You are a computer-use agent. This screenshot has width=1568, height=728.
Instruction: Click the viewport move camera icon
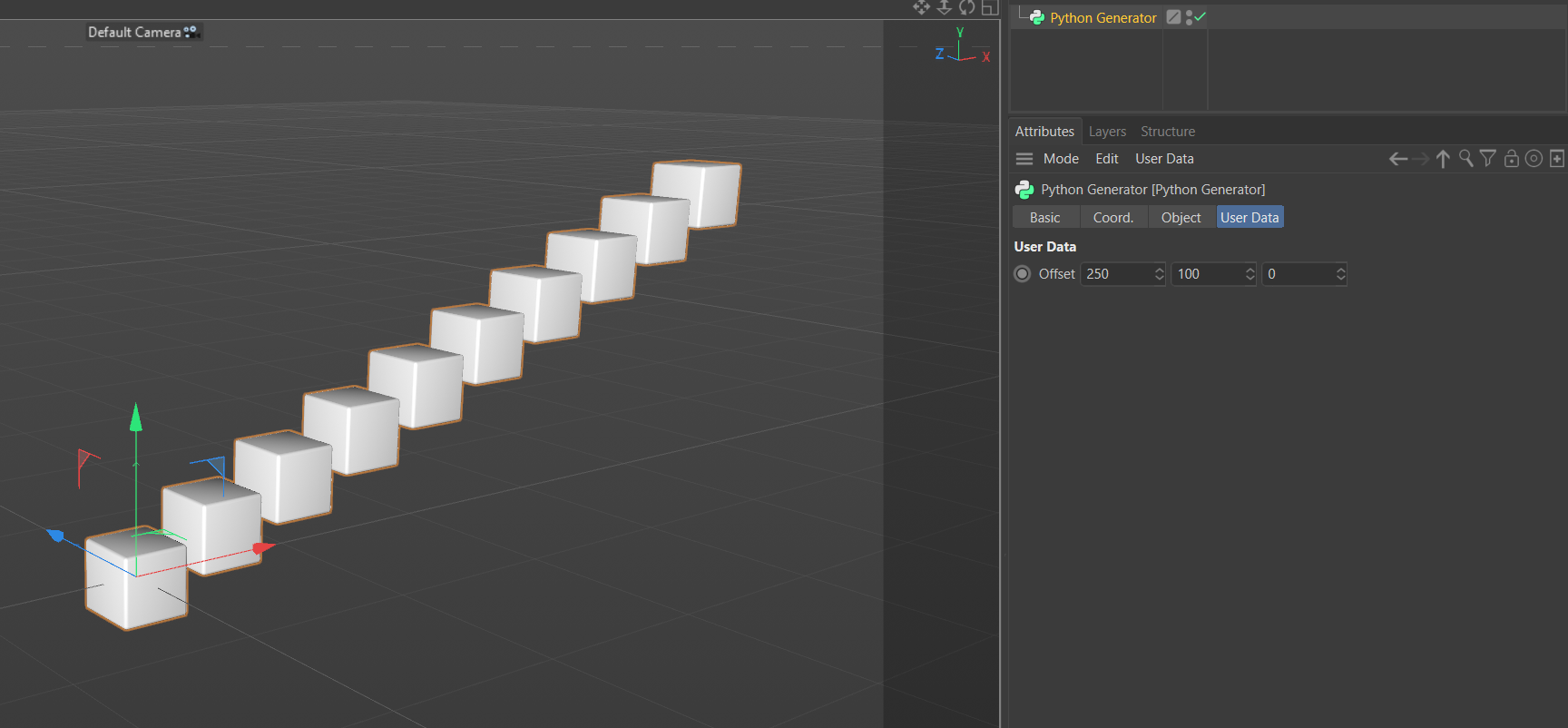[922, 7]
